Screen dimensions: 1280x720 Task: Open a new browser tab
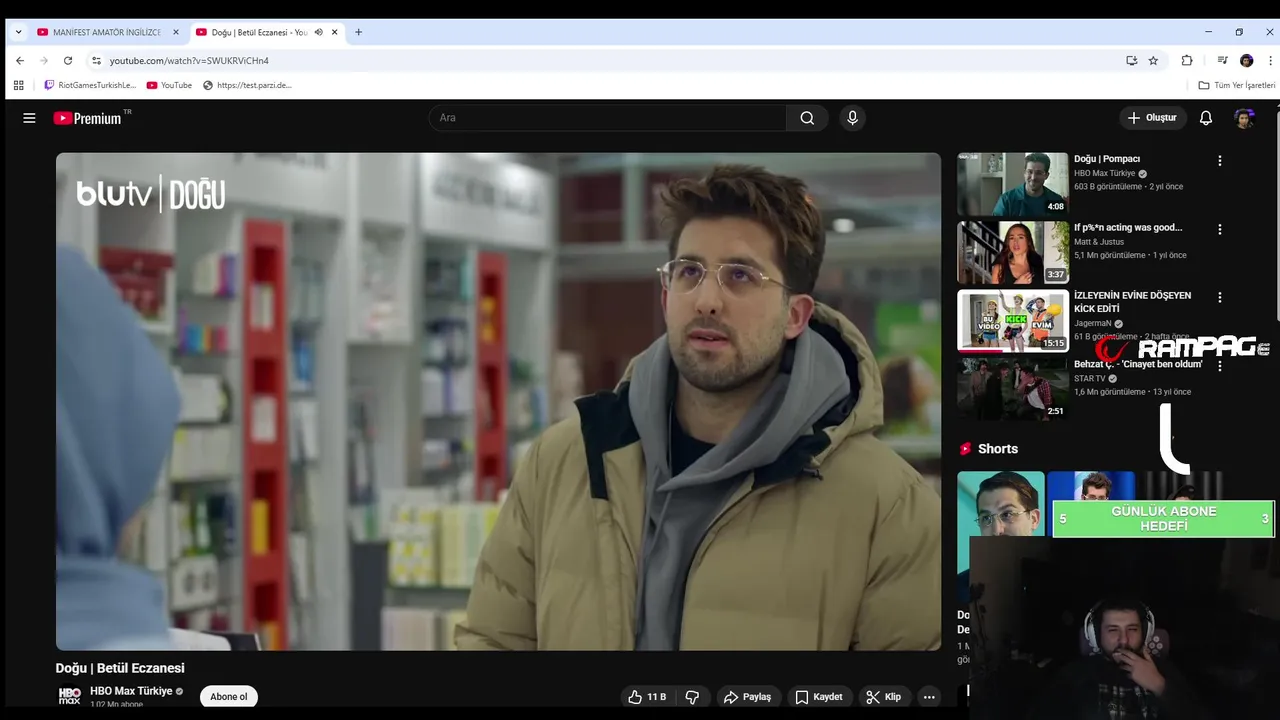[358, 32]
